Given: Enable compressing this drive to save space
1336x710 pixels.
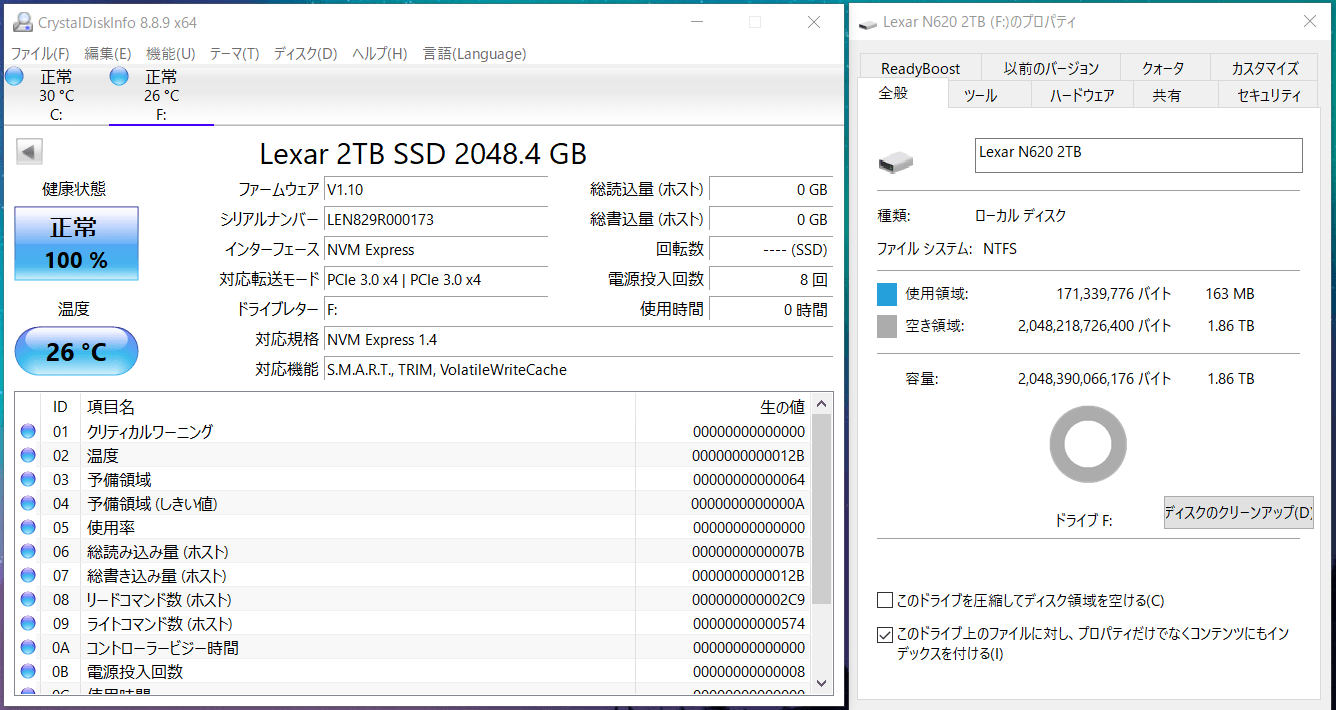Looking at the screenshot, I should point(884,600).
